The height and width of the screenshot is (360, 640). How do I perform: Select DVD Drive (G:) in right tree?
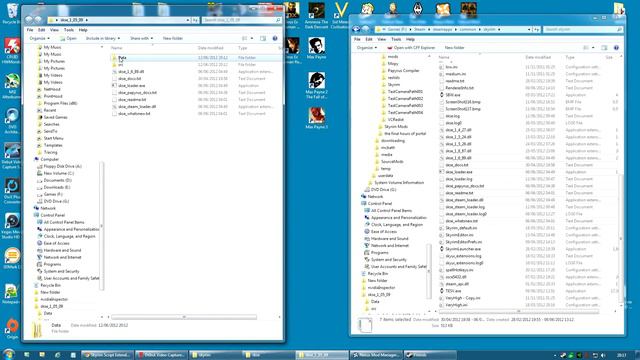point(383,189)
